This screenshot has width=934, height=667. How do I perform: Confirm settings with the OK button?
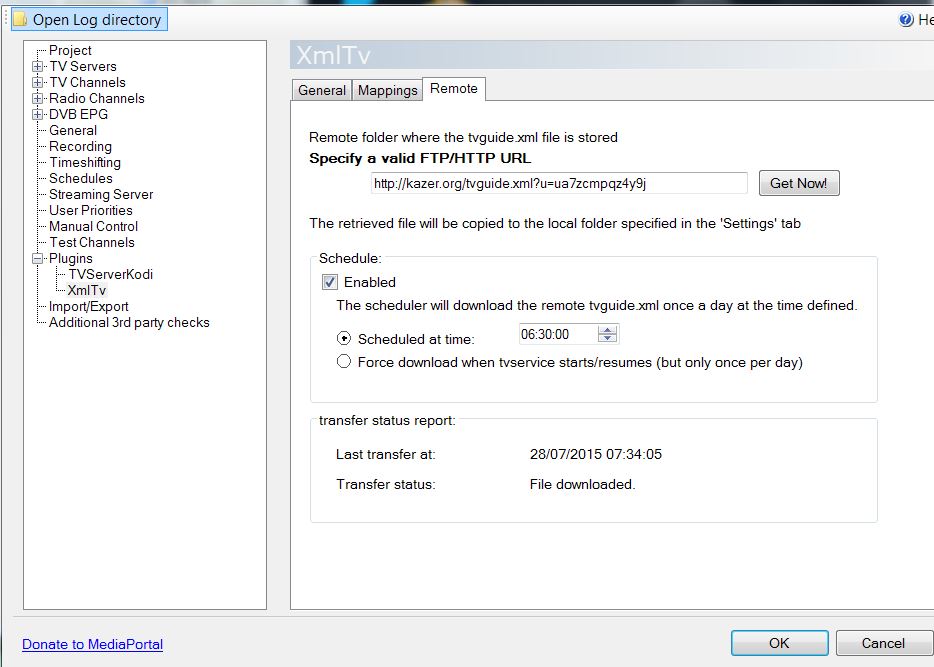pyautogui.click(x=778, y=643)
